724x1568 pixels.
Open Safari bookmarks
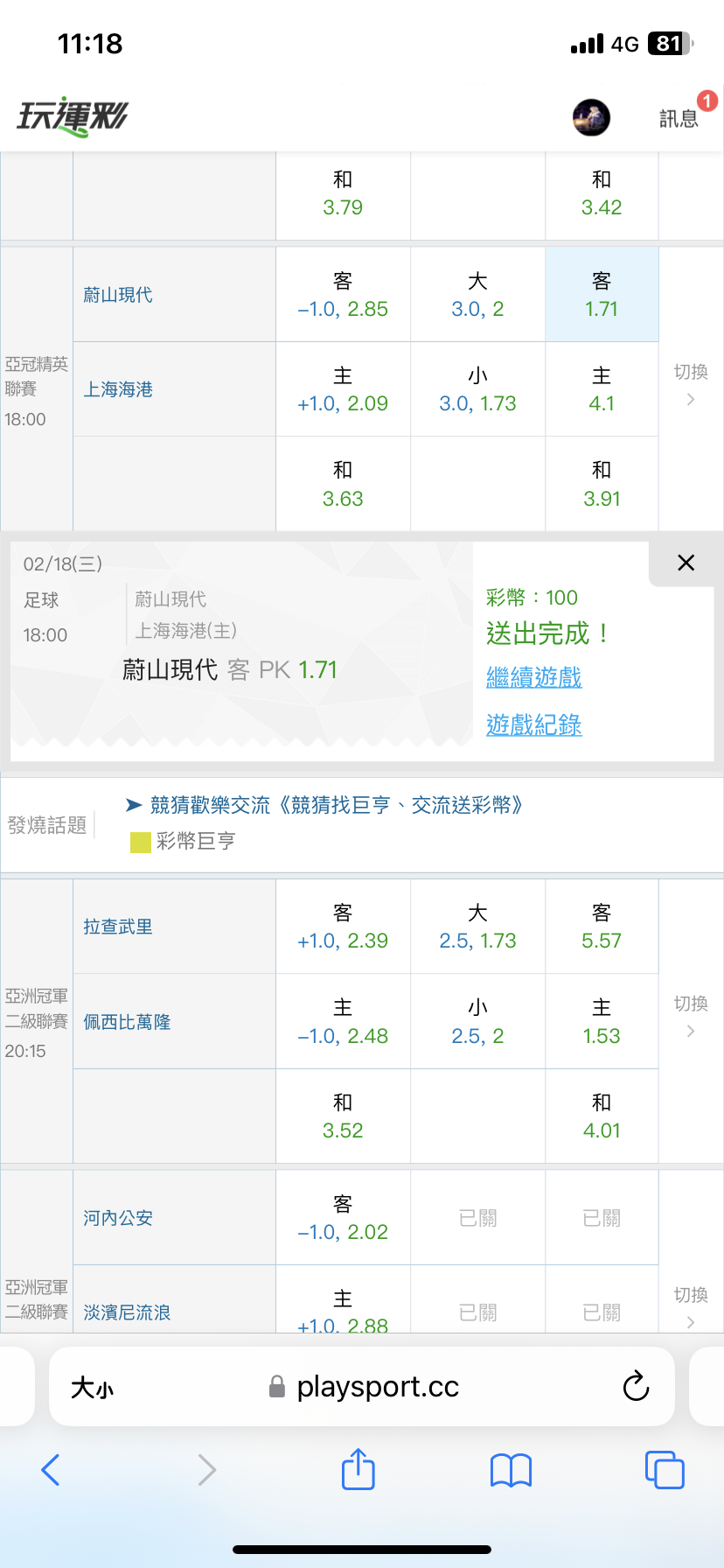[x=511, y=1470]
